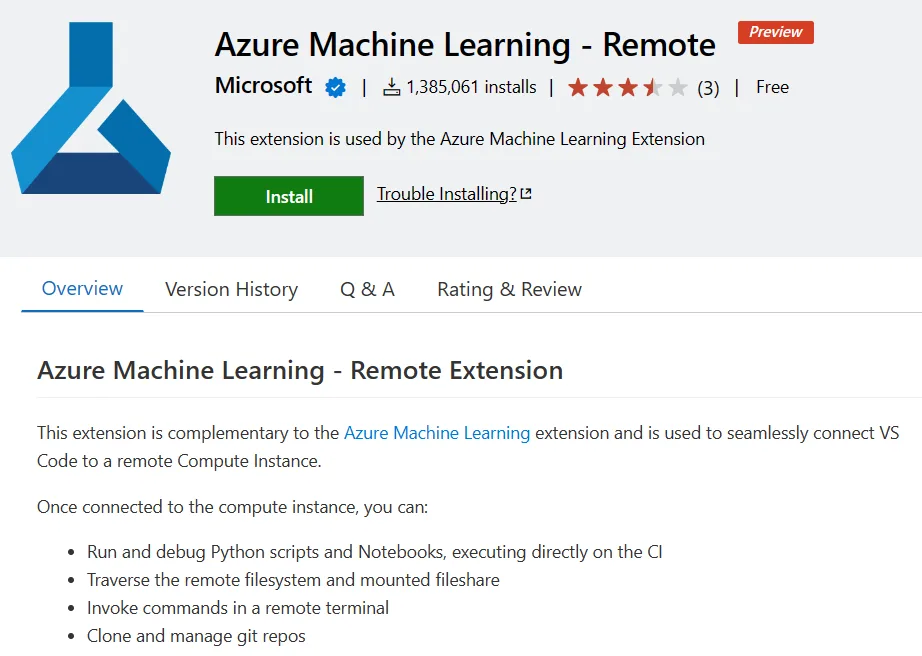The height and width of the screenshot is (656, 922).
Task: Click the Remote Extension section heading
Action: point(300,370)
